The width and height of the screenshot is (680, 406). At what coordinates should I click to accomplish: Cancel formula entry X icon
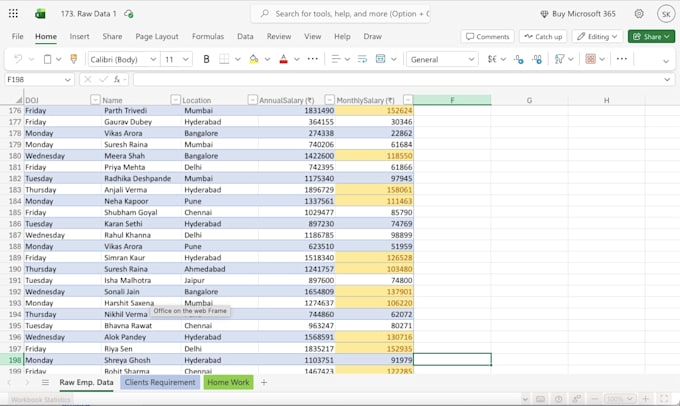click(88, 79)
